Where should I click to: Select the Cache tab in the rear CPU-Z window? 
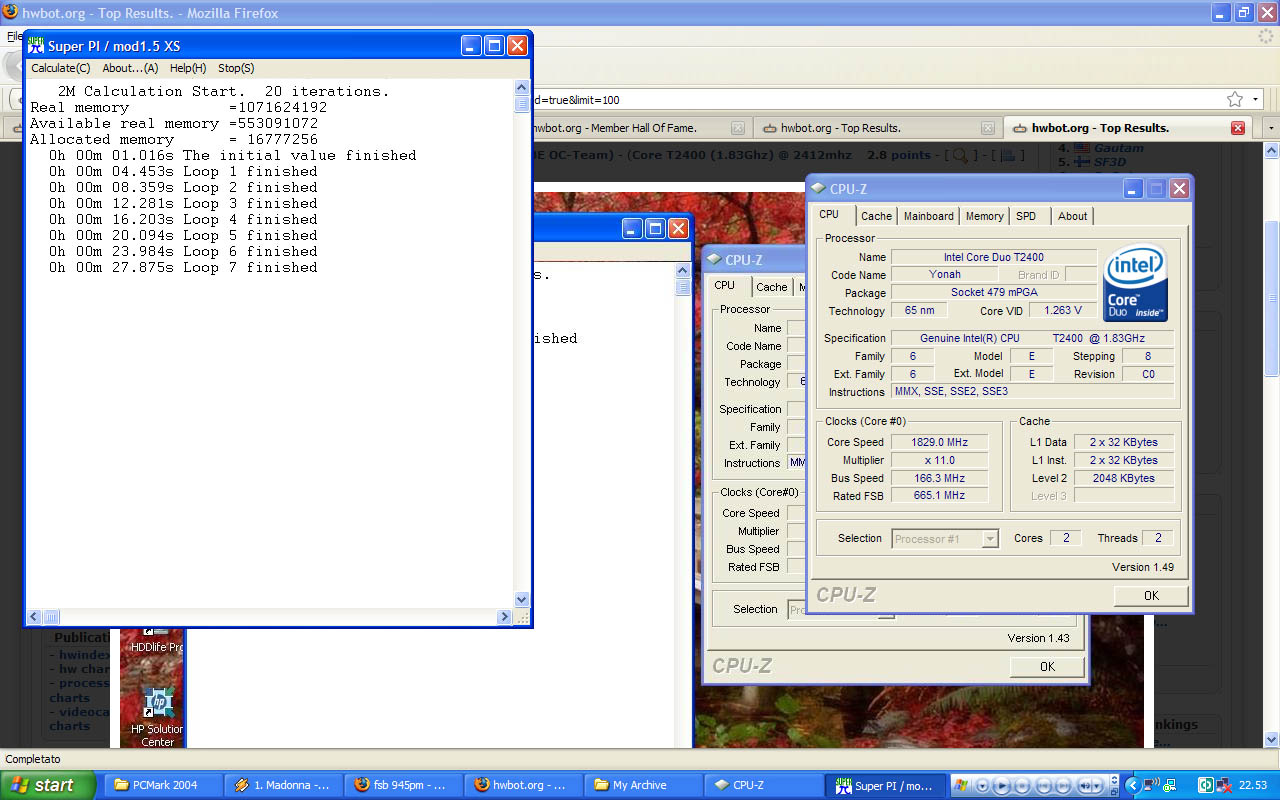point(771,287)
